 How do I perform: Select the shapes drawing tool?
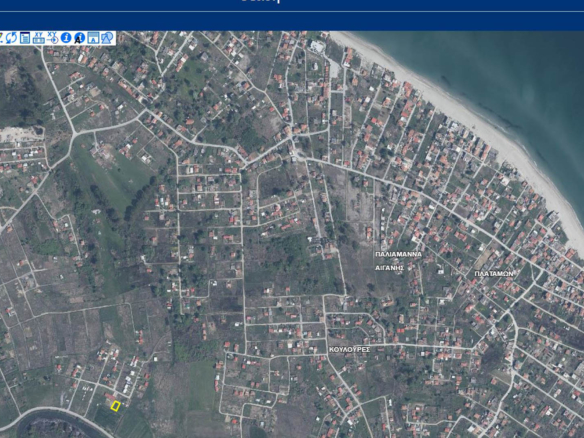click(107, 38)
